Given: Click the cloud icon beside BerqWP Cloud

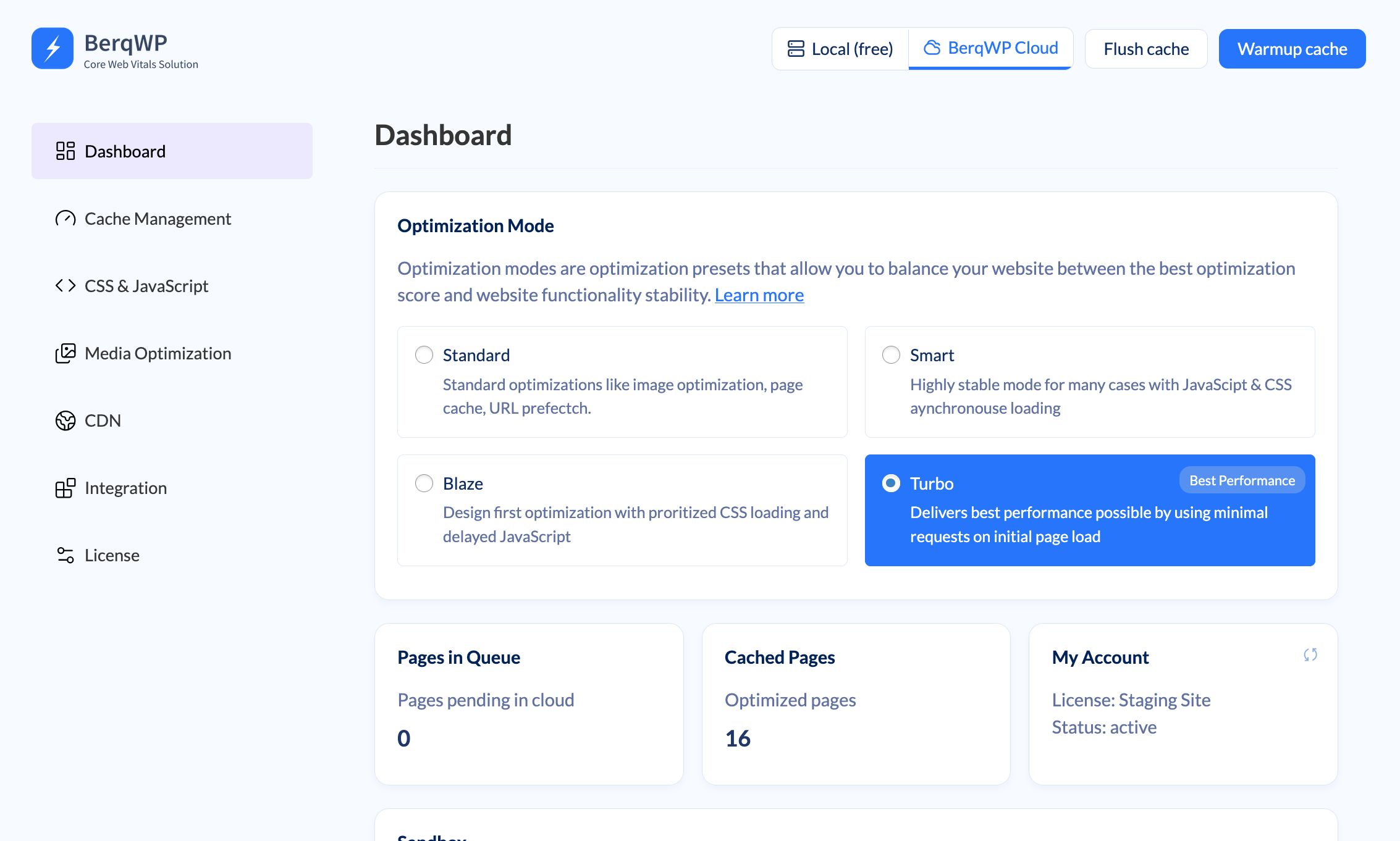Looking at the screenshot, I should click(x=932, y=48).
